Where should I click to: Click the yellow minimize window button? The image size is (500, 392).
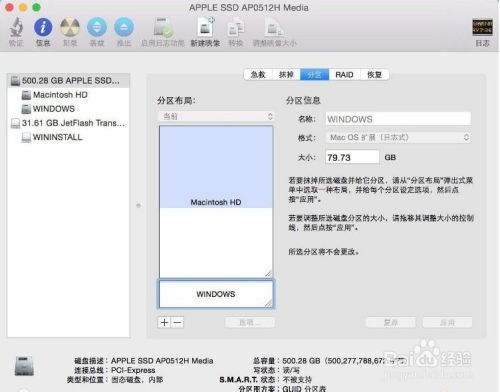pos(23,7)
